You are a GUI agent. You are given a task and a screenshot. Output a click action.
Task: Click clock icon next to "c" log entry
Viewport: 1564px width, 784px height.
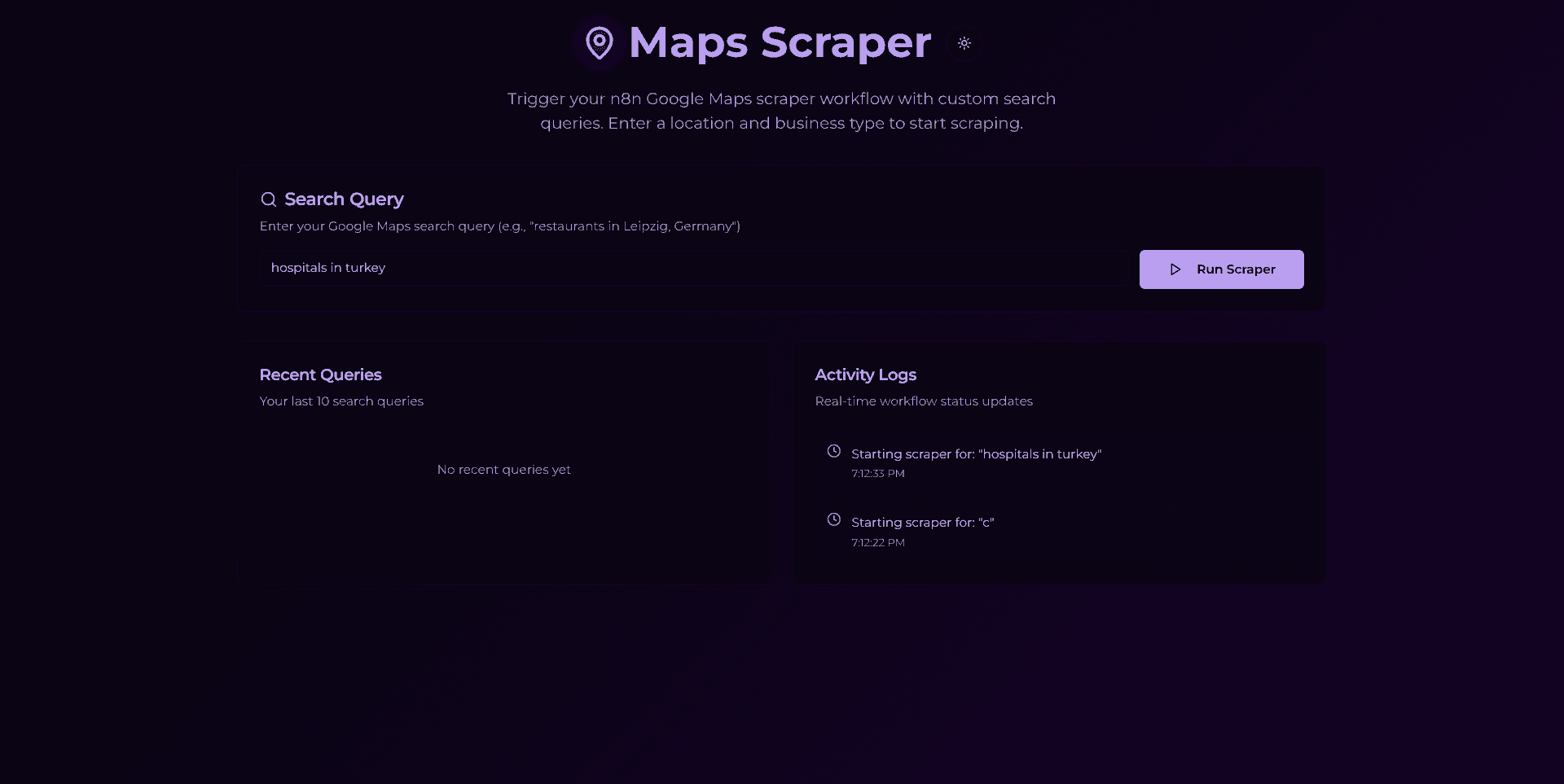coord(834,519)
